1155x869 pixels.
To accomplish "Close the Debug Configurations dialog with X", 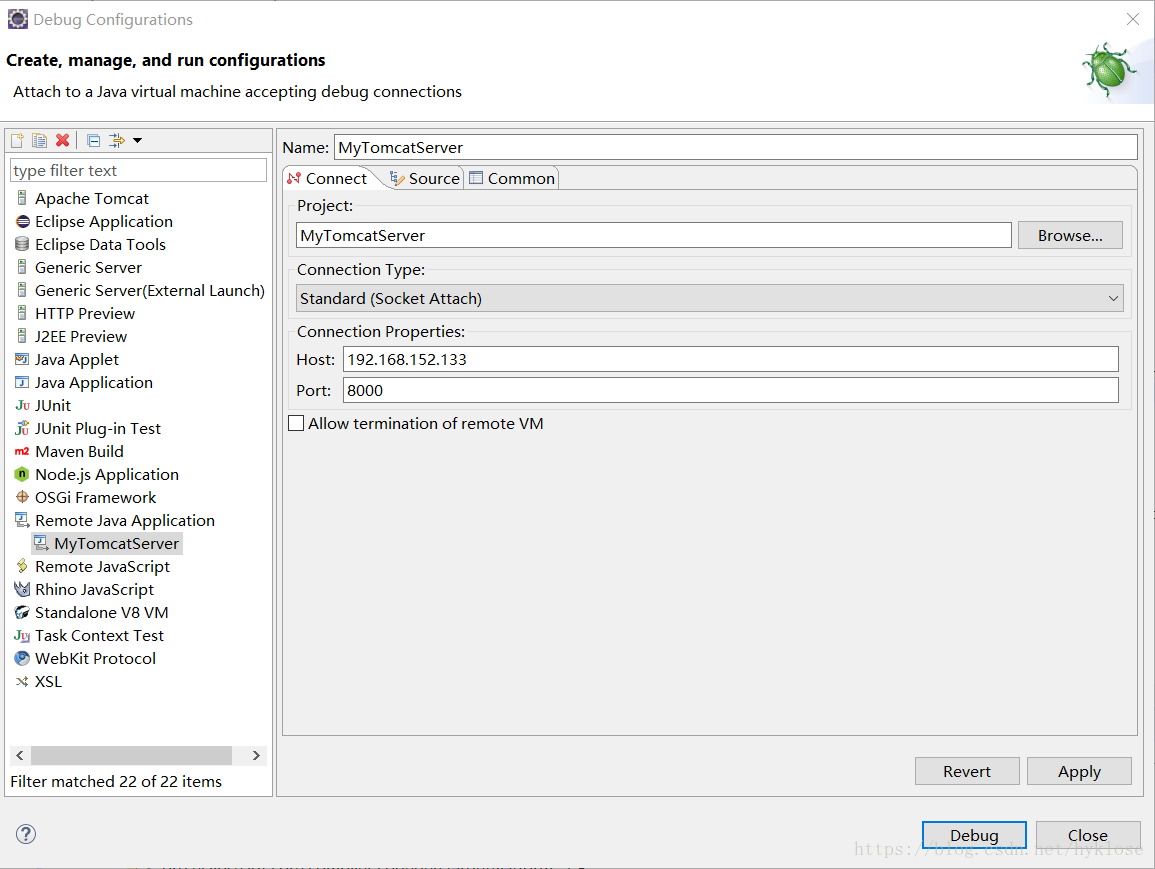I will 1133,19.
